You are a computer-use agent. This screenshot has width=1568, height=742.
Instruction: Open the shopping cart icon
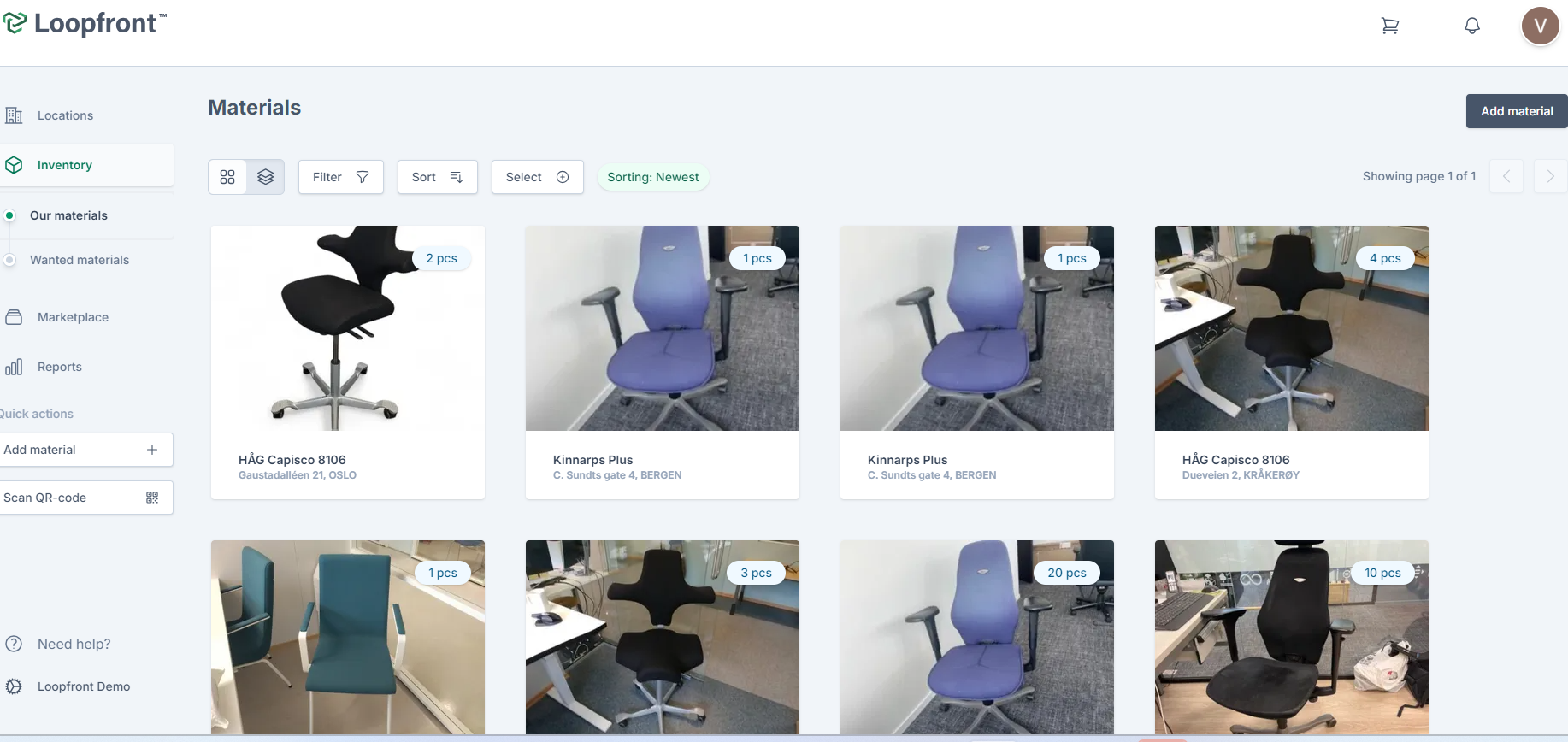(1390, 26)
